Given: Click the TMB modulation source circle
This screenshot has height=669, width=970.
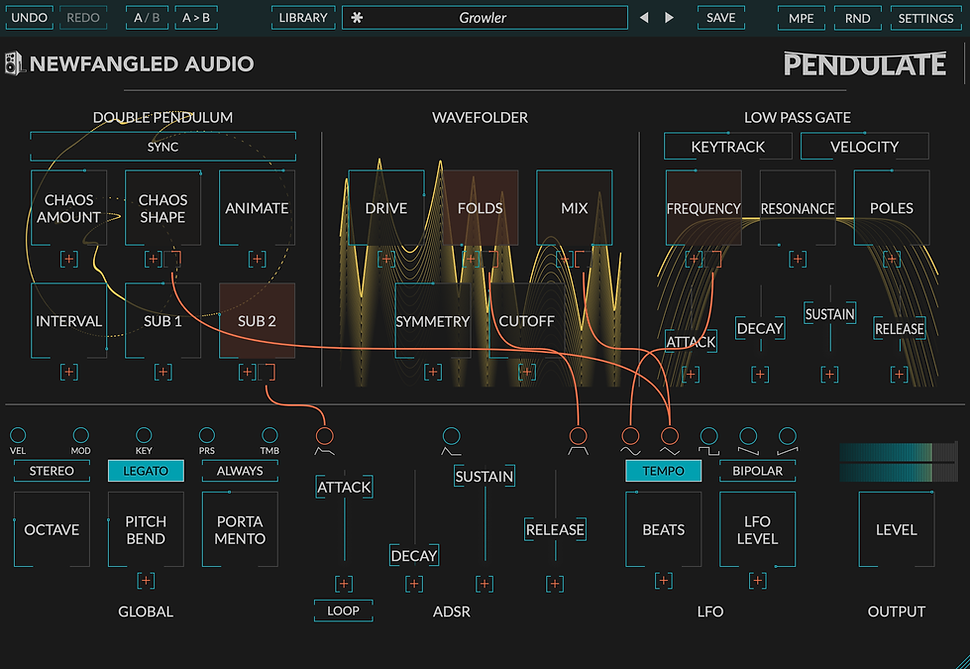Looking at the screenshot, I should [x=270, y=435].
